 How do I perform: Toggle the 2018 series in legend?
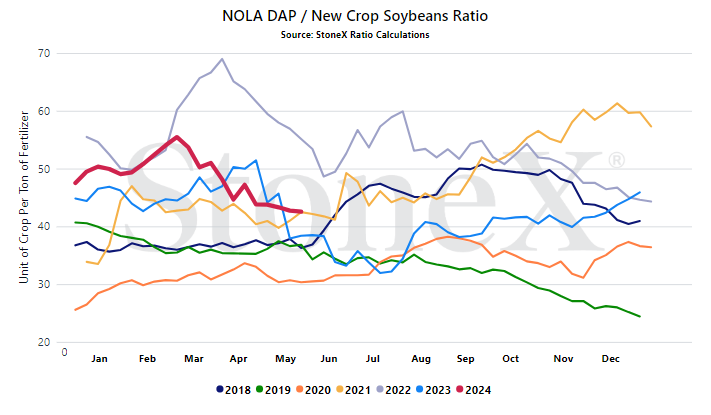pos(234,390)
